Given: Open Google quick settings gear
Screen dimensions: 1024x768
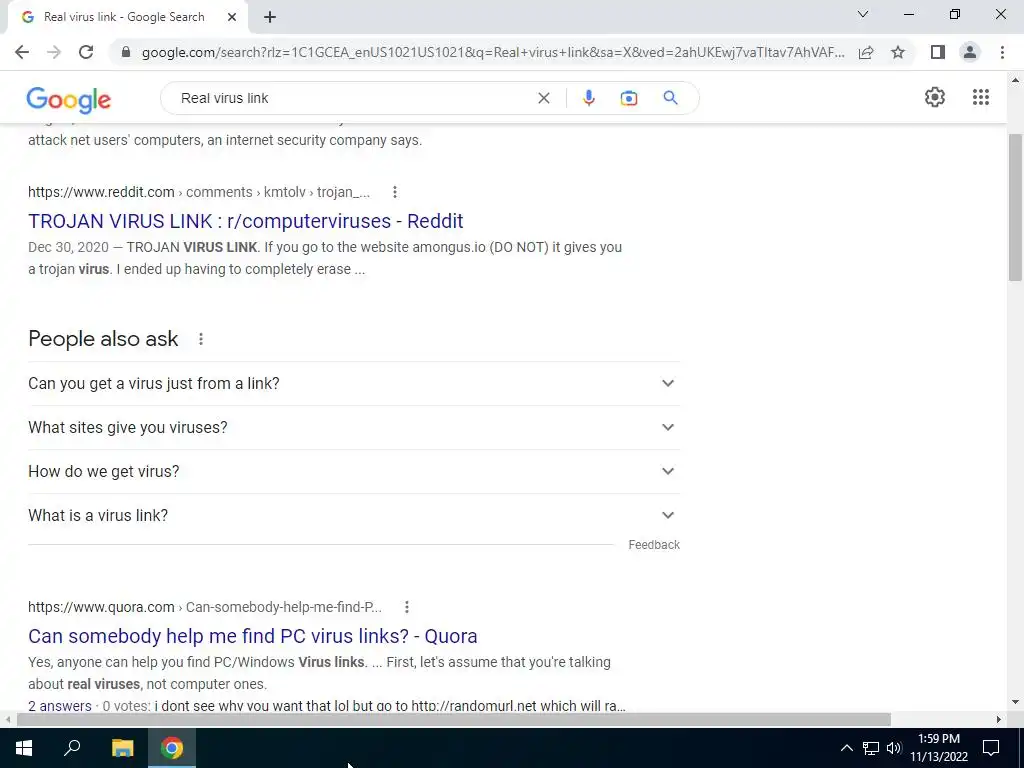Looking at the screenshot, I should click(935, 97).
